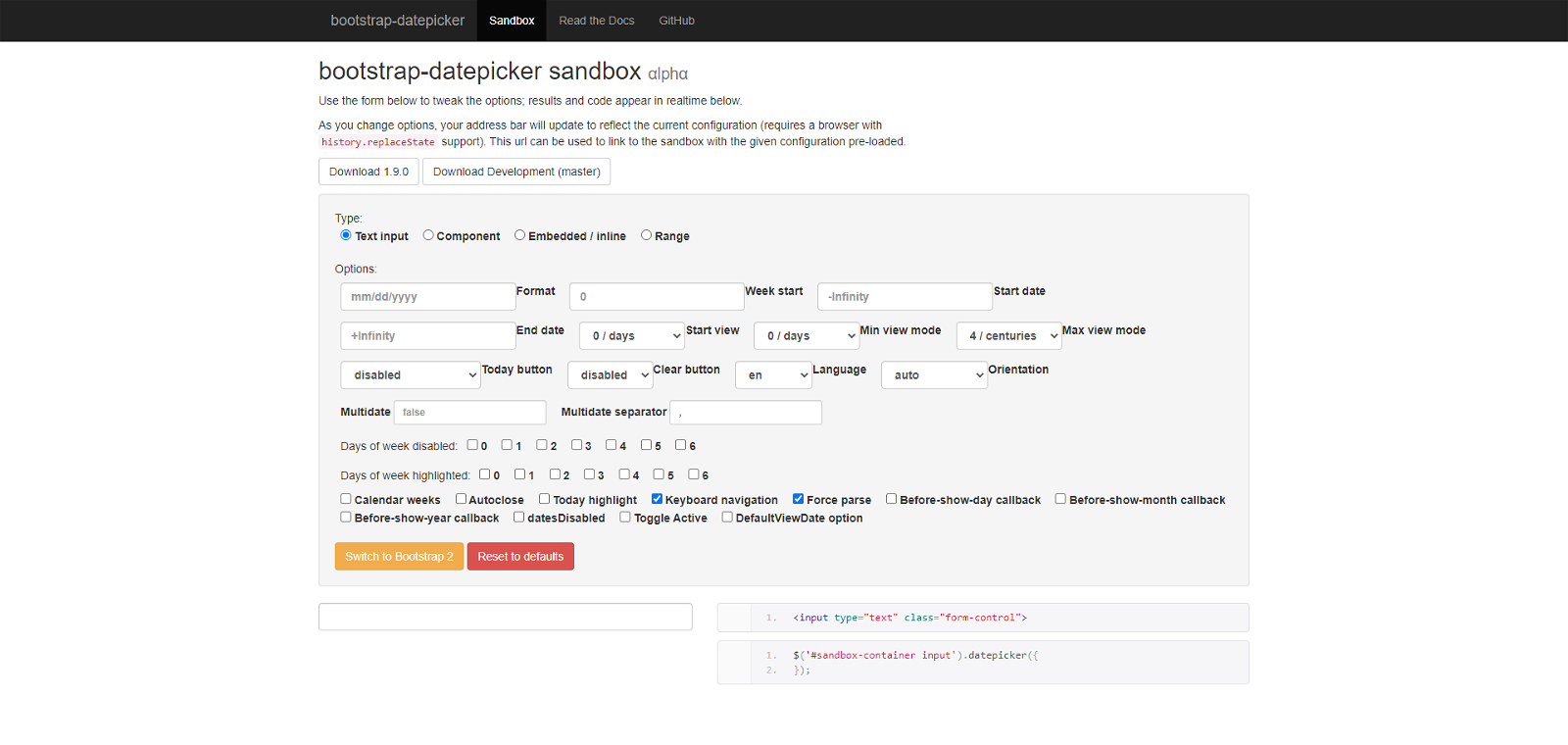Click Switch to Bootstrap 2 button
Image resolution: width=1568 pixels, height=745 pixels.
(x=399, y=557)
